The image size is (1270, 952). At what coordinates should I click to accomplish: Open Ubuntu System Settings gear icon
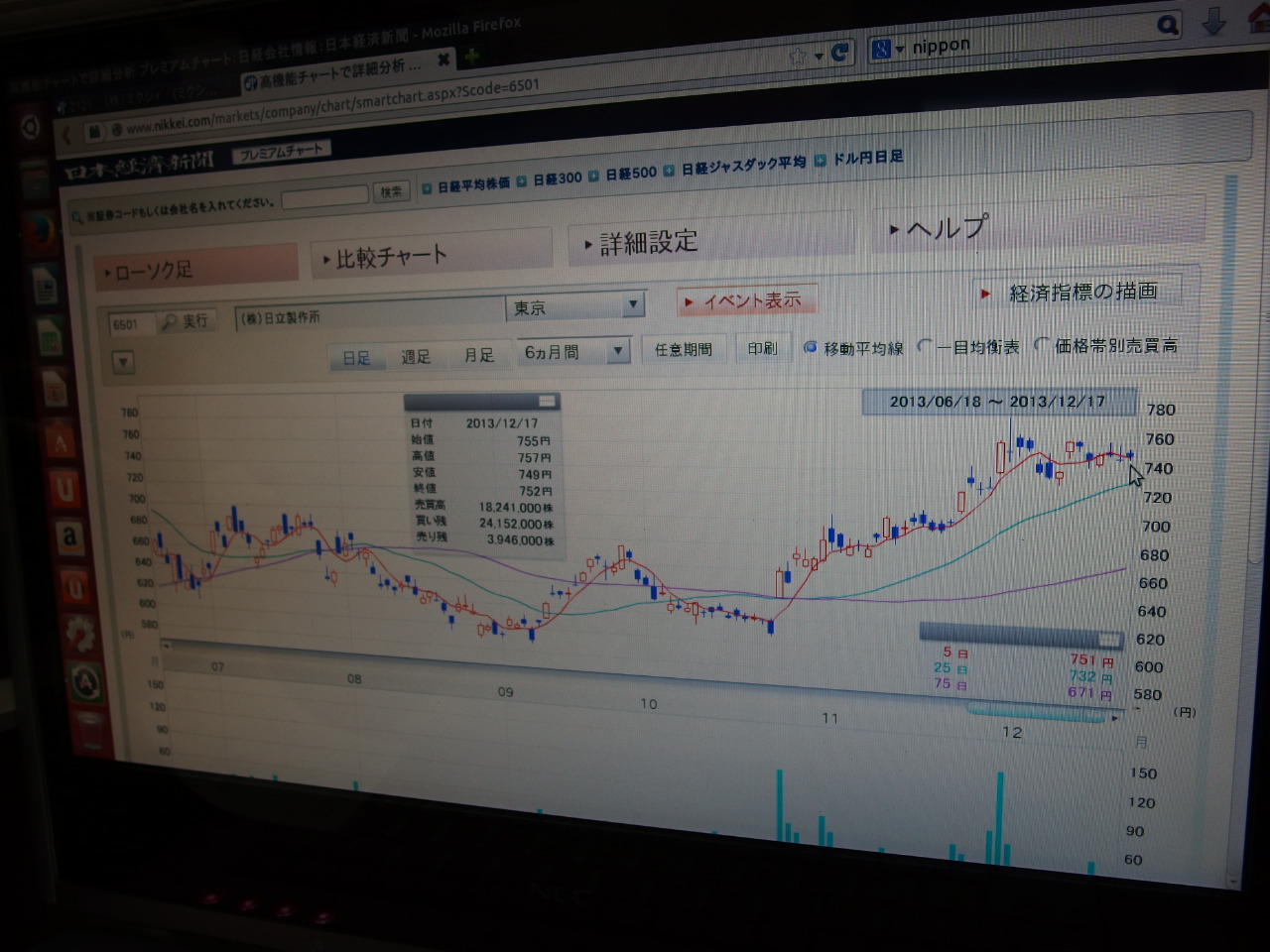point(79,633)
